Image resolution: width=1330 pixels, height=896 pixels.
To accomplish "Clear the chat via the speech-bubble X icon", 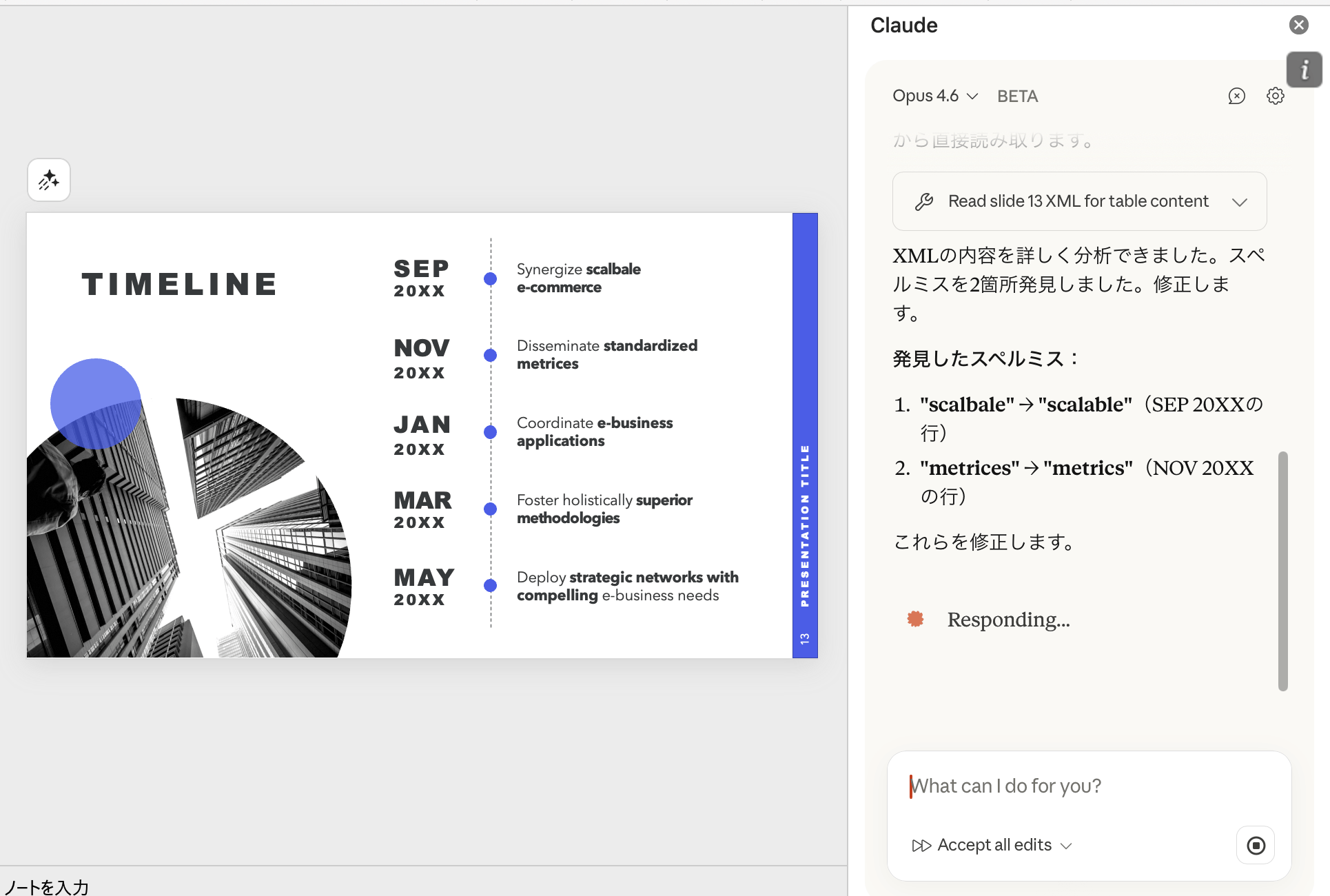I will [1237, 96].
